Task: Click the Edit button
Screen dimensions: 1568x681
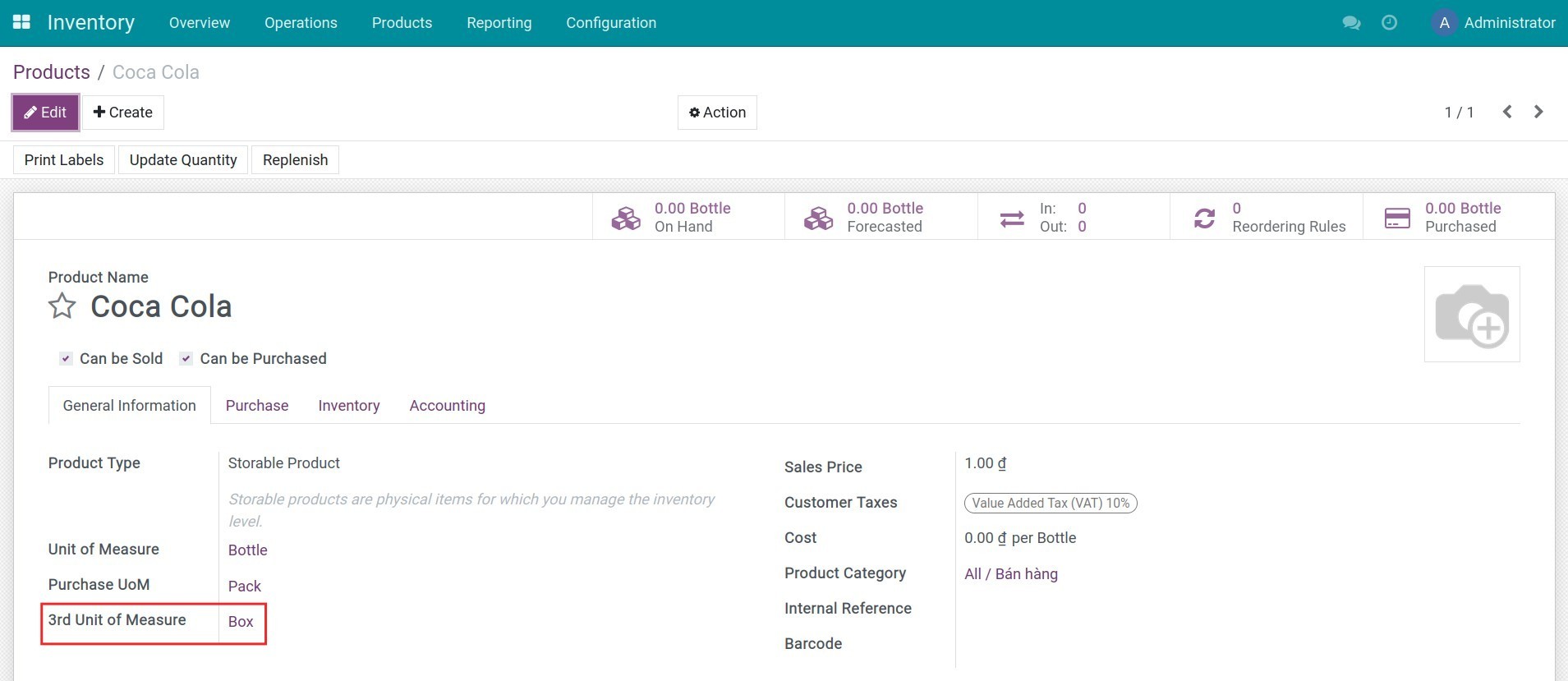Action: pos(46,113)
